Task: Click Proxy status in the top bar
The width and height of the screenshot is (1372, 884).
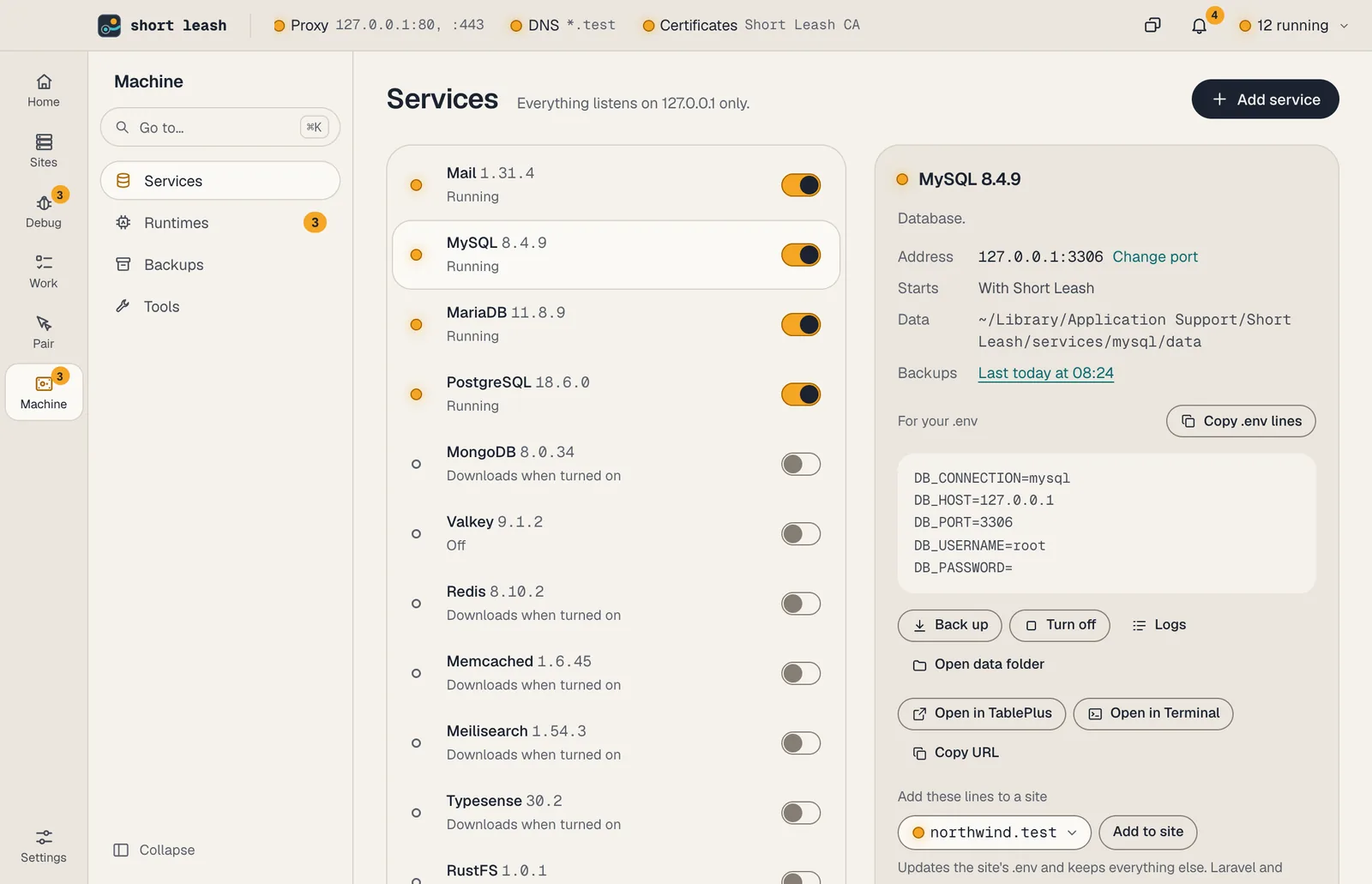Action: [x=378, y=26]
